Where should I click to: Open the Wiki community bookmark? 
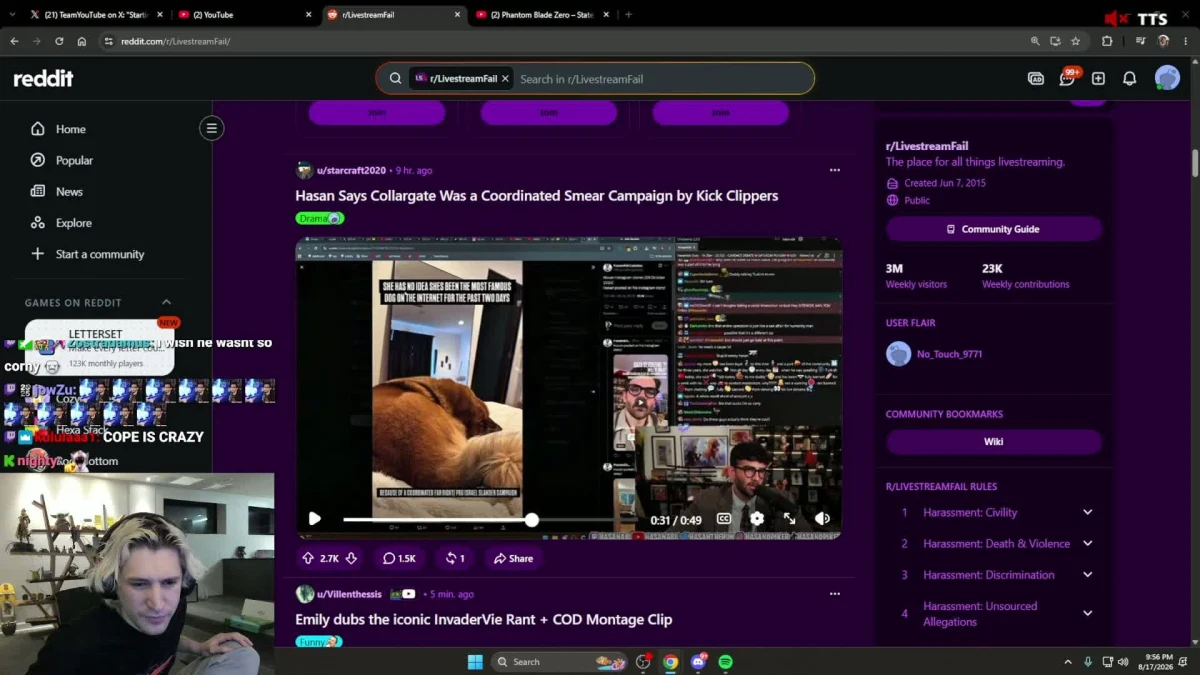[994, 441]
